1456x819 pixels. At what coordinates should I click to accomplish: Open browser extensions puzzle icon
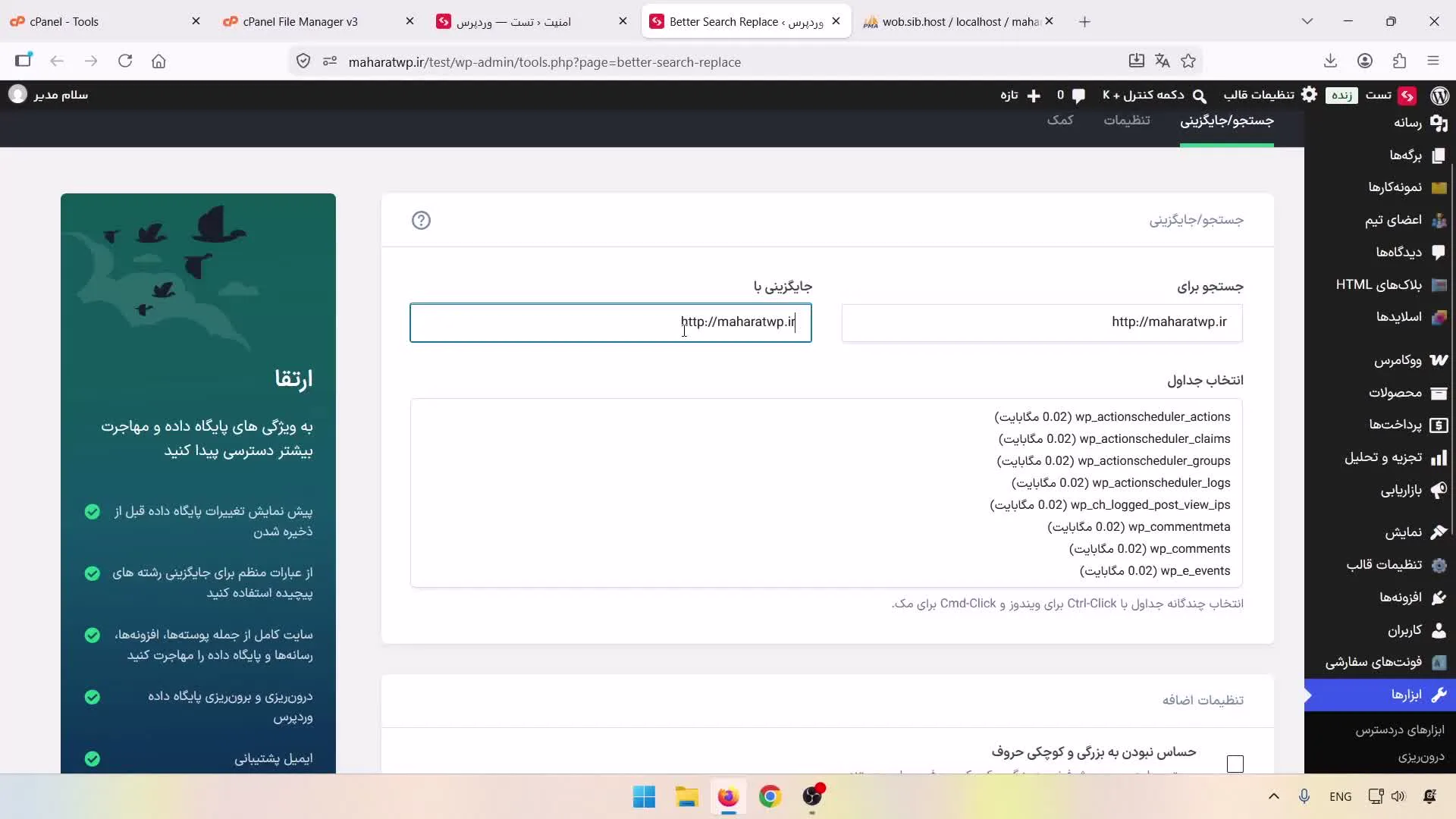pos(1399,61)
